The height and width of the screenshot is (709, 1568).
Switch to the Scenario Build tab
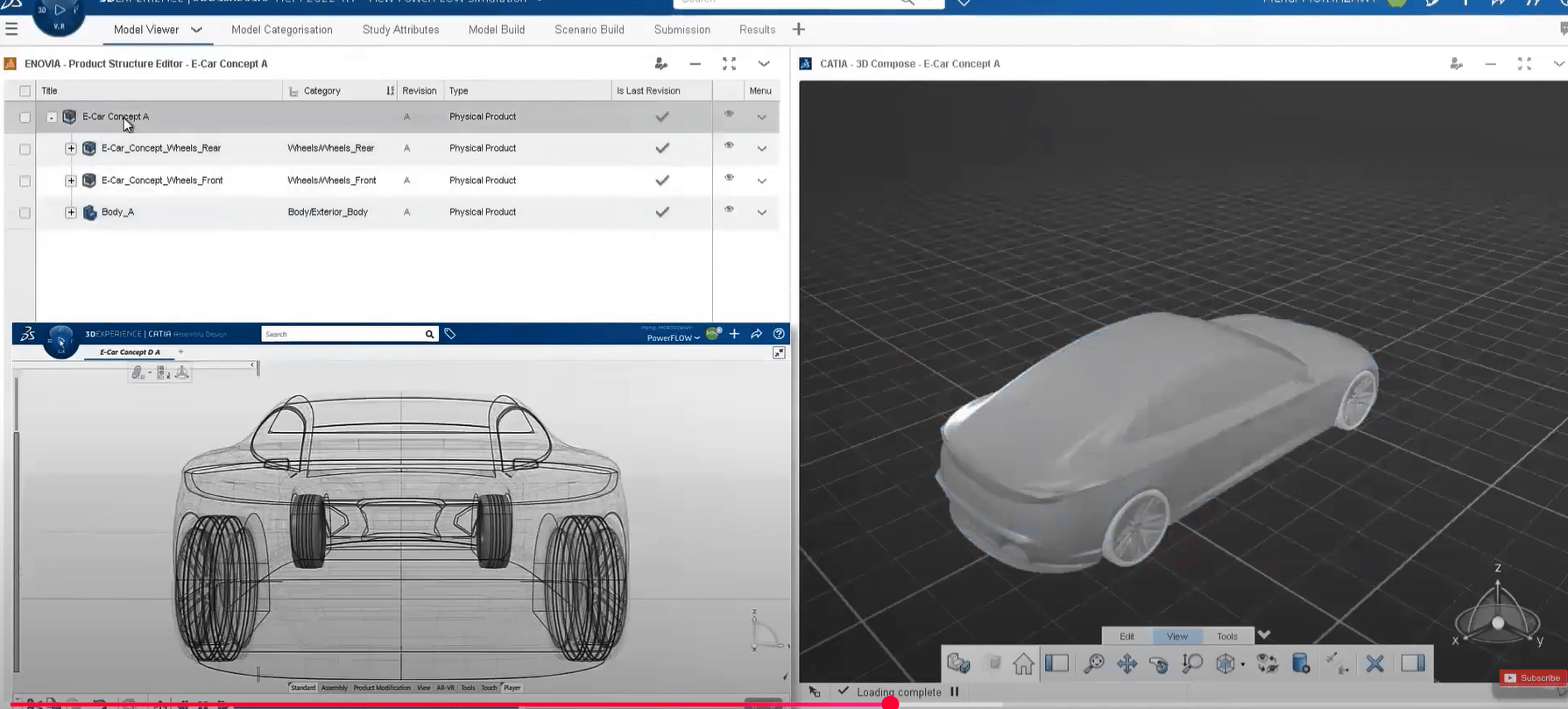(590, 30)
